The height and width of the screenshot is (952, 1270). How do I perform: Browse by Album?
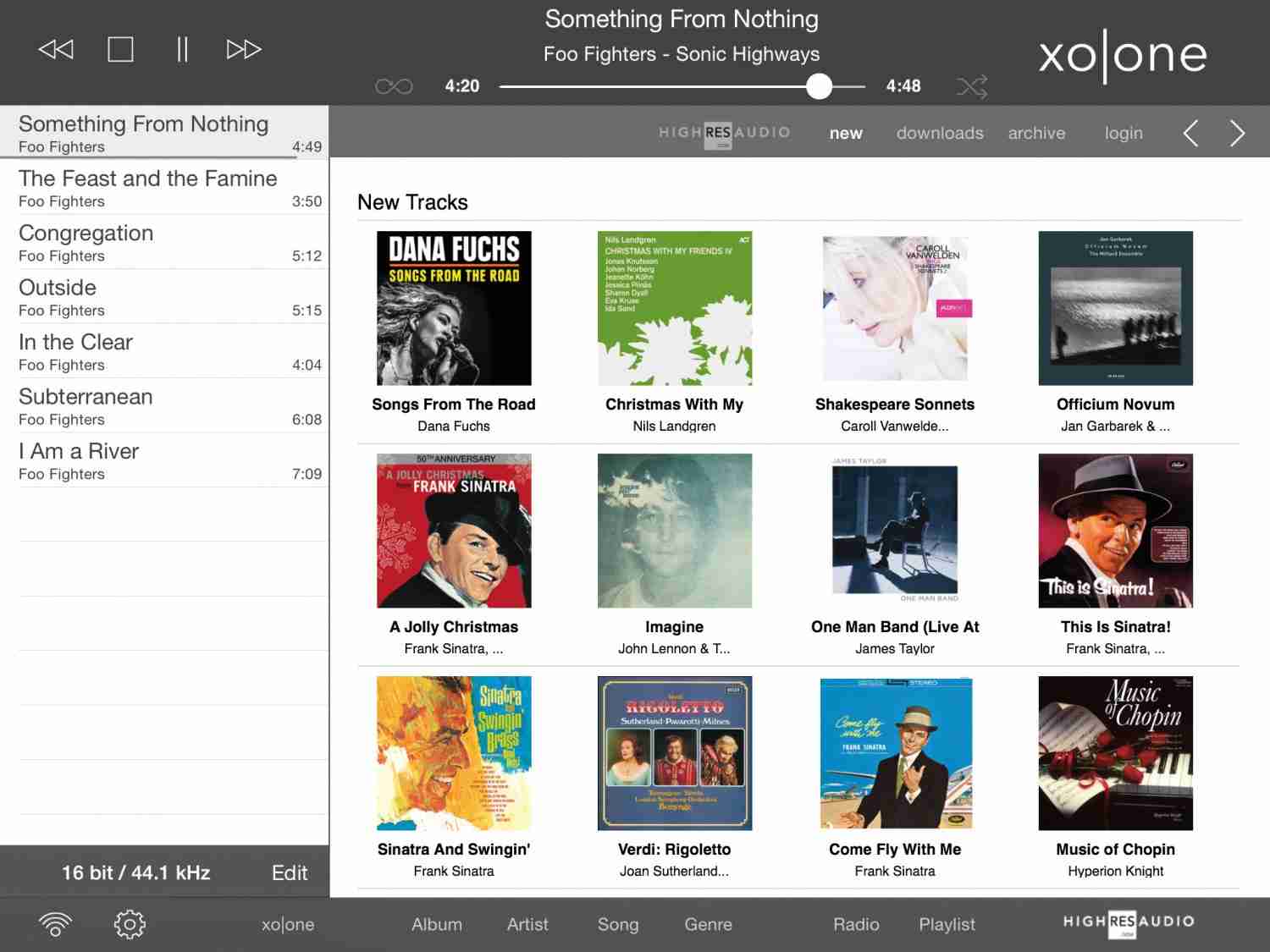tap(437, 924)
